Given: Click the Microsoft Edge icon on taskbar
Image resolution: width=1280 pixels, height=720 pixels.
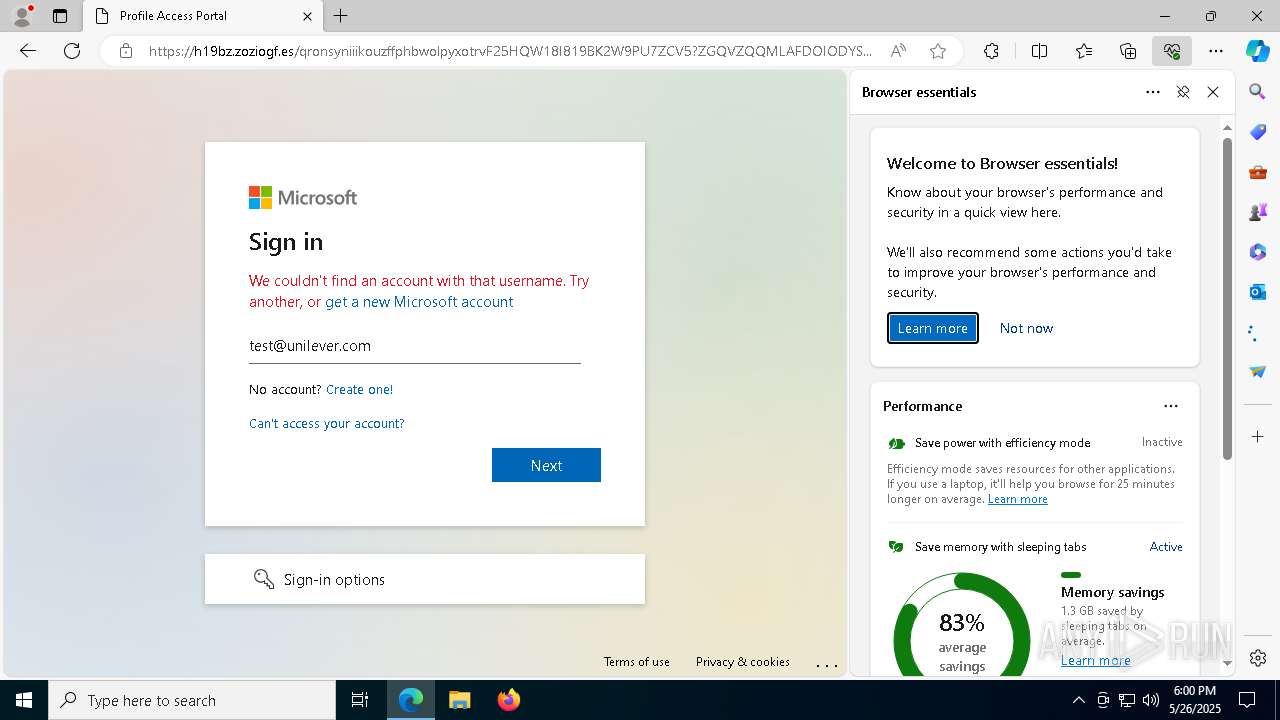Looking at the screenshot, I should [x=411, y=700].
